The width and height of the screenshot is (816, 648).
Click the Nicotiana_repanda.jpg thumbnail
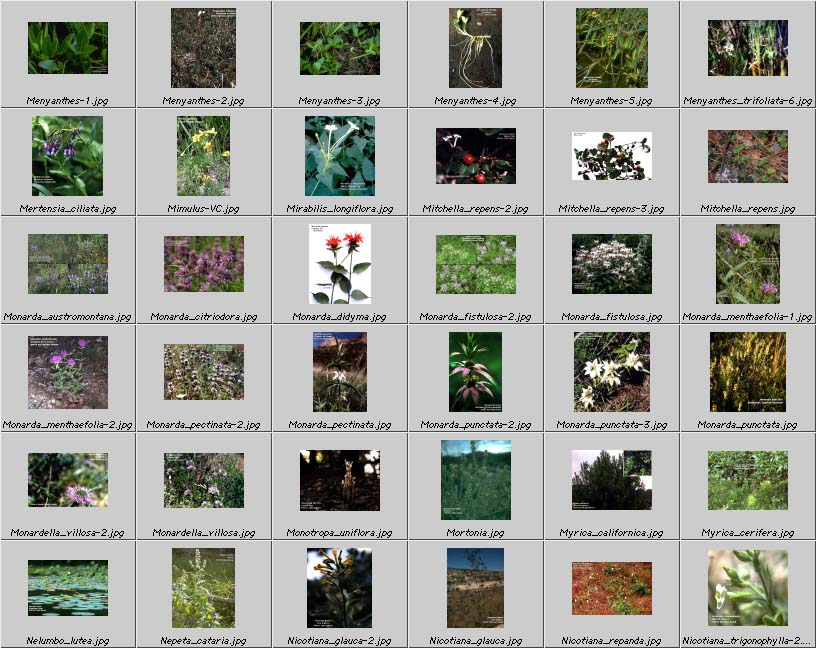611,587
